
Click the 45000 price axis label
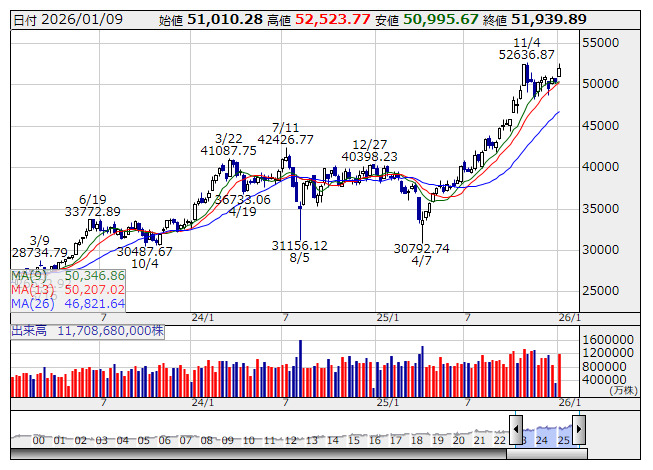601,125
